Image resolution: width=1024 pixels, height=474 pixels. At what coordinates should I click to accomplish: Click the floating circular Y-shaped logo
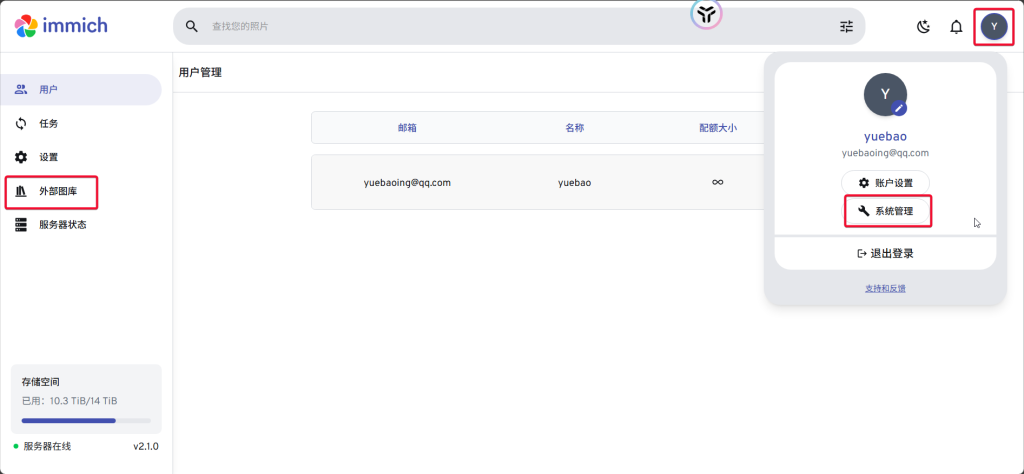pos(706,13)
